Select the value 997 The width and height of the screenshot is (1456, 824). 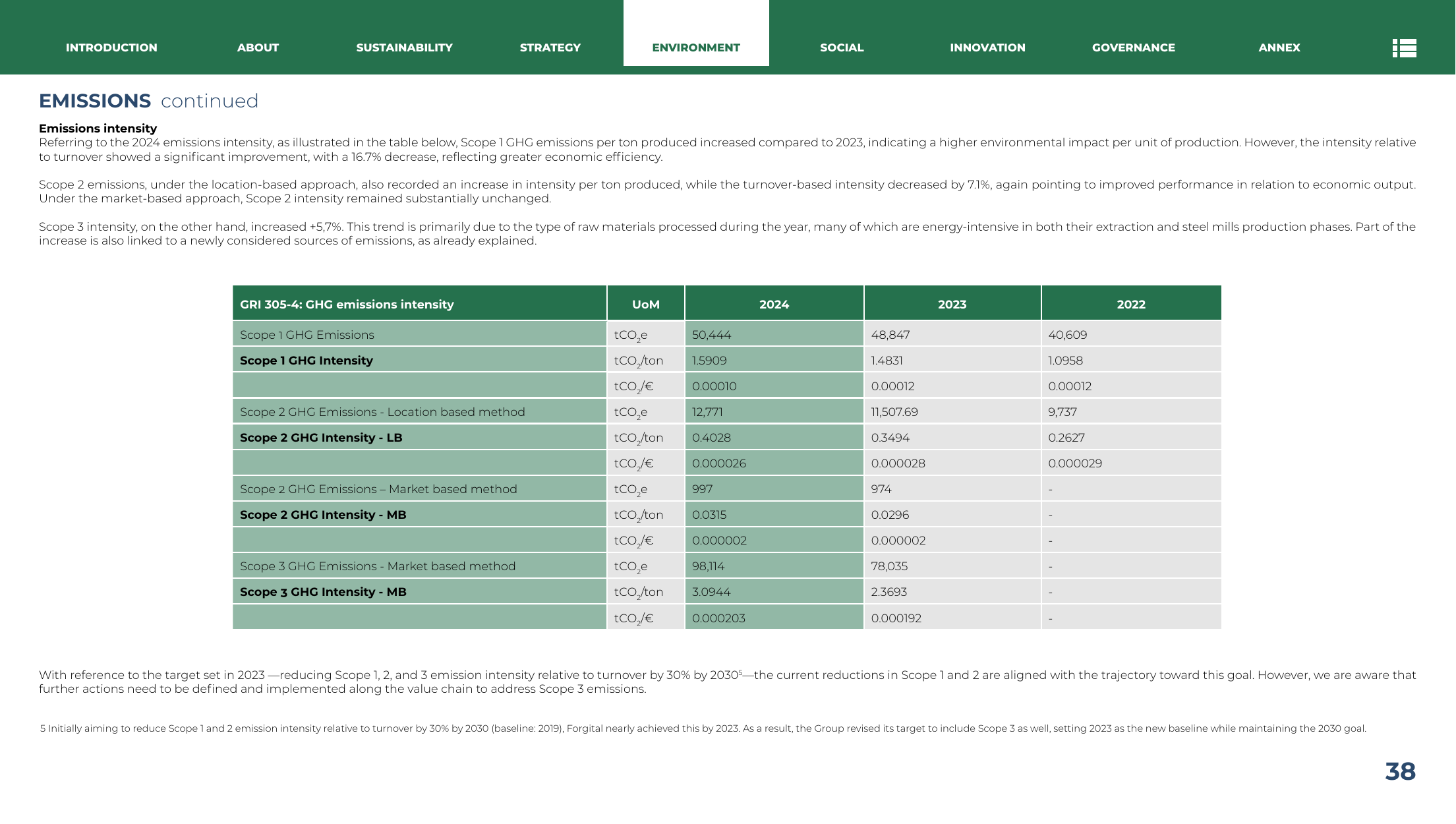(703, 489)
